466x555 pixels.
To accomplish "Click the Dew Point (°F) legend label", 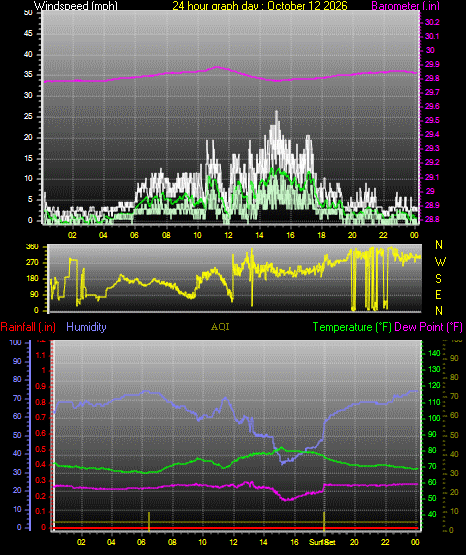I will (428, 327).
